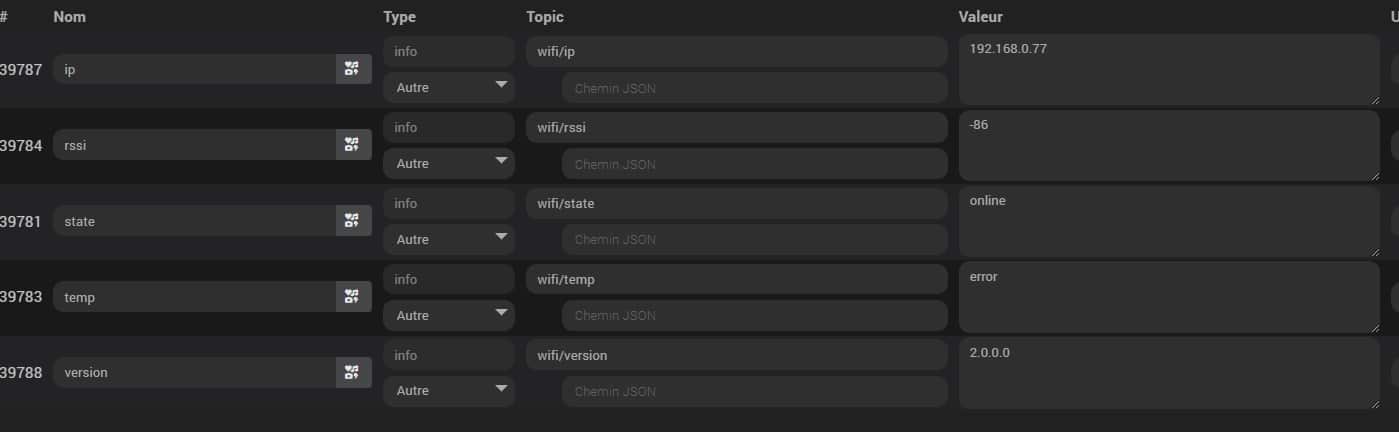Click the icon button next to temp
The width and height of the screenshot is (1399, 432).
(353, 297)
